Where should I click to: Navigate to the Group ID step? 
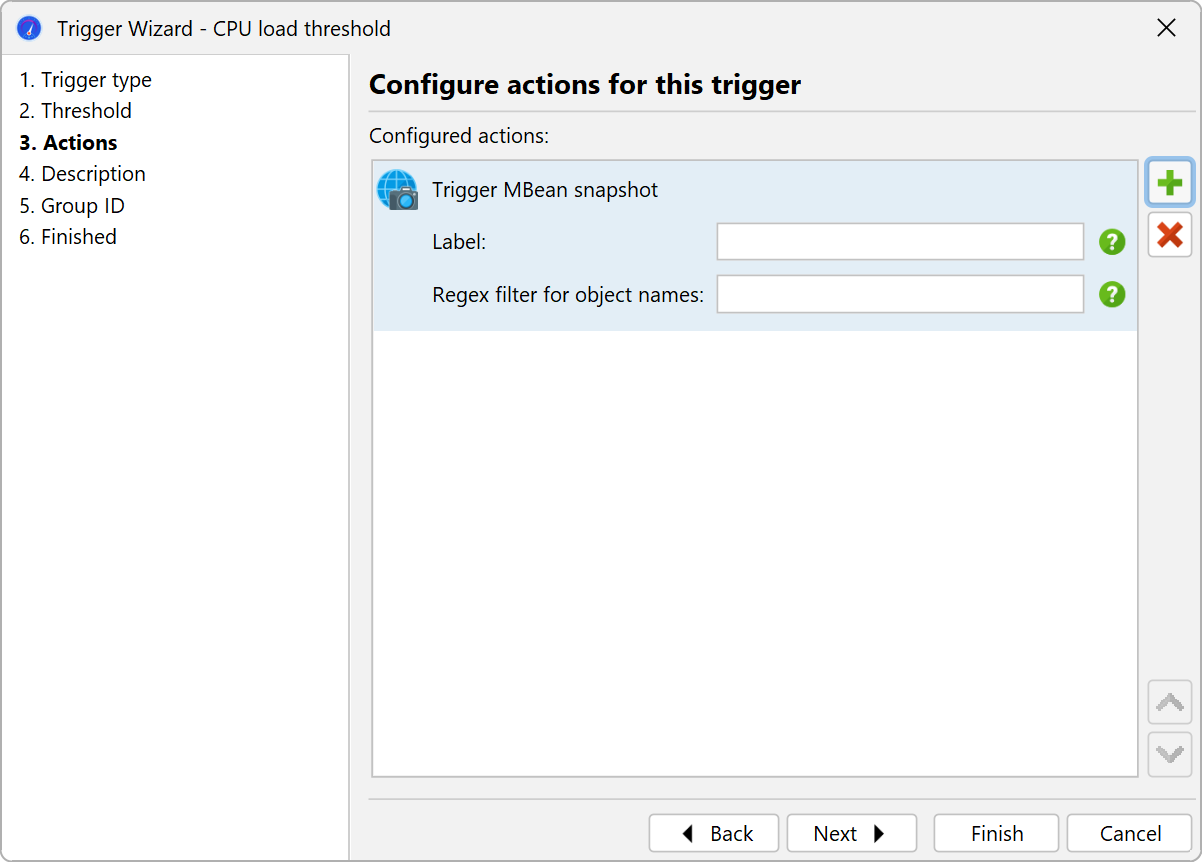(x=72, y=206)
